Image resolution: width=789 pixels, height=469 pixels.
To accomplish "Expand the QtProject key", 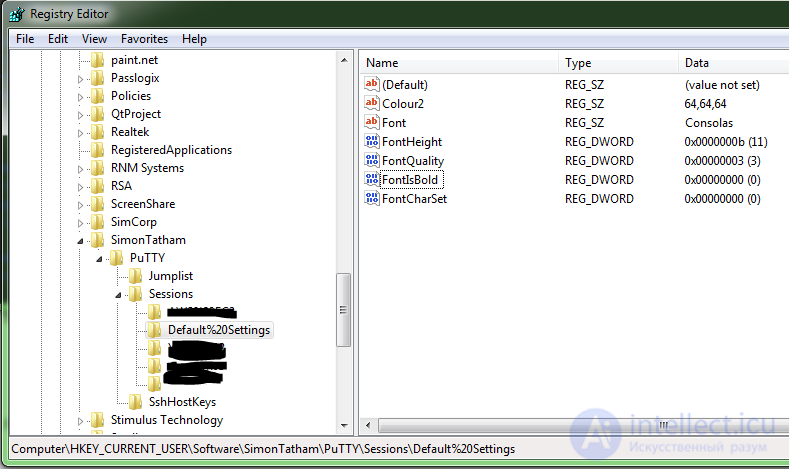I will 81,115.
